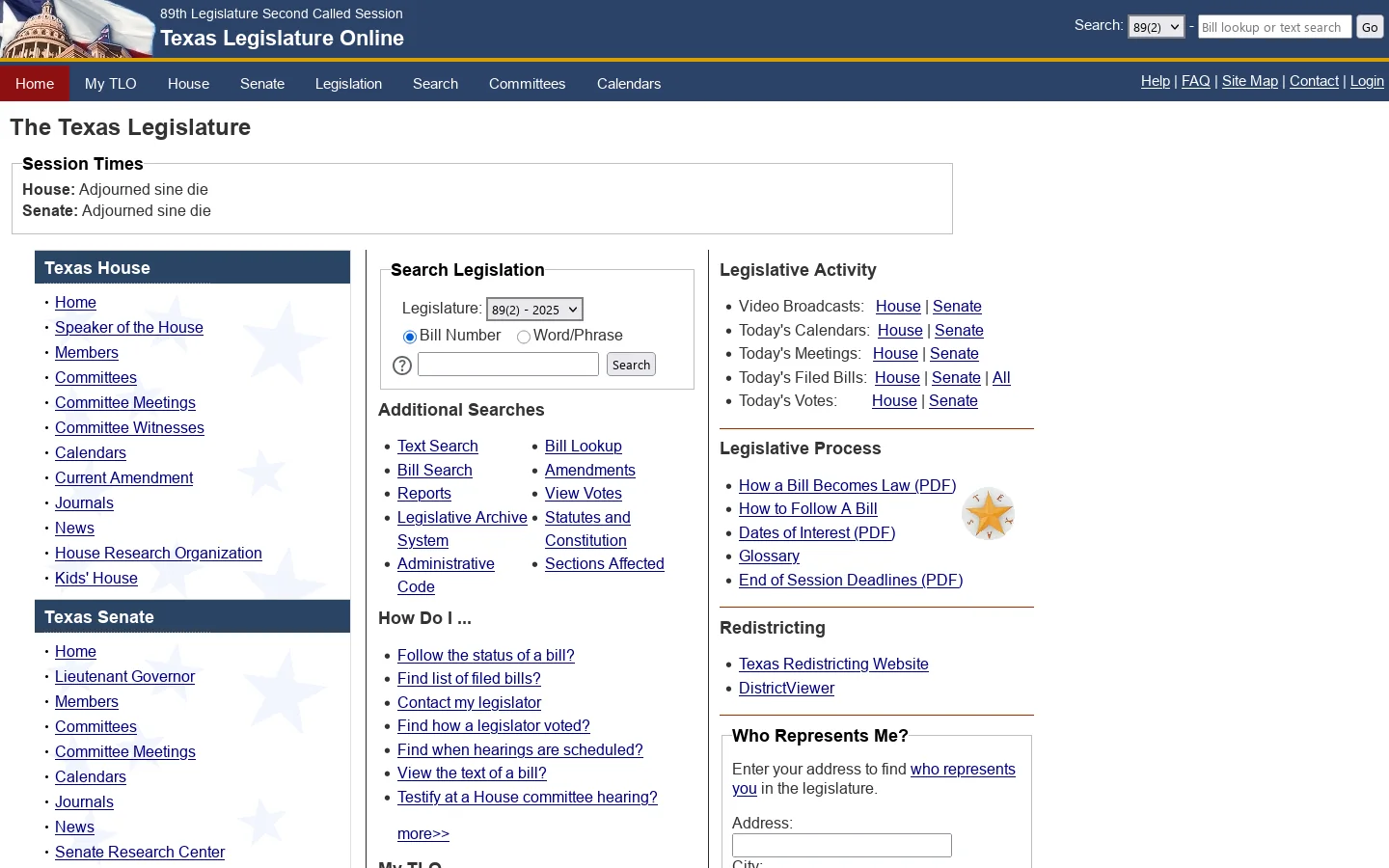Click the Login link

point(1367,81)
